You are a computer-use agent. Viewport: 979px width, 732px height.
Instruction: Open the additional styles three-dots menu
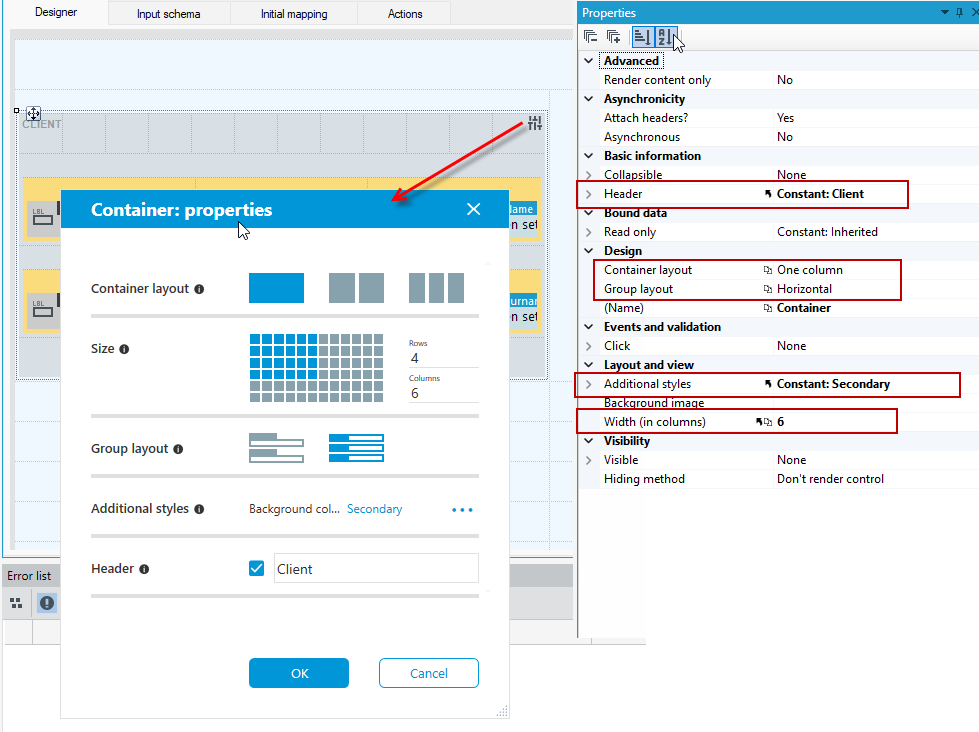coord(462,510)
